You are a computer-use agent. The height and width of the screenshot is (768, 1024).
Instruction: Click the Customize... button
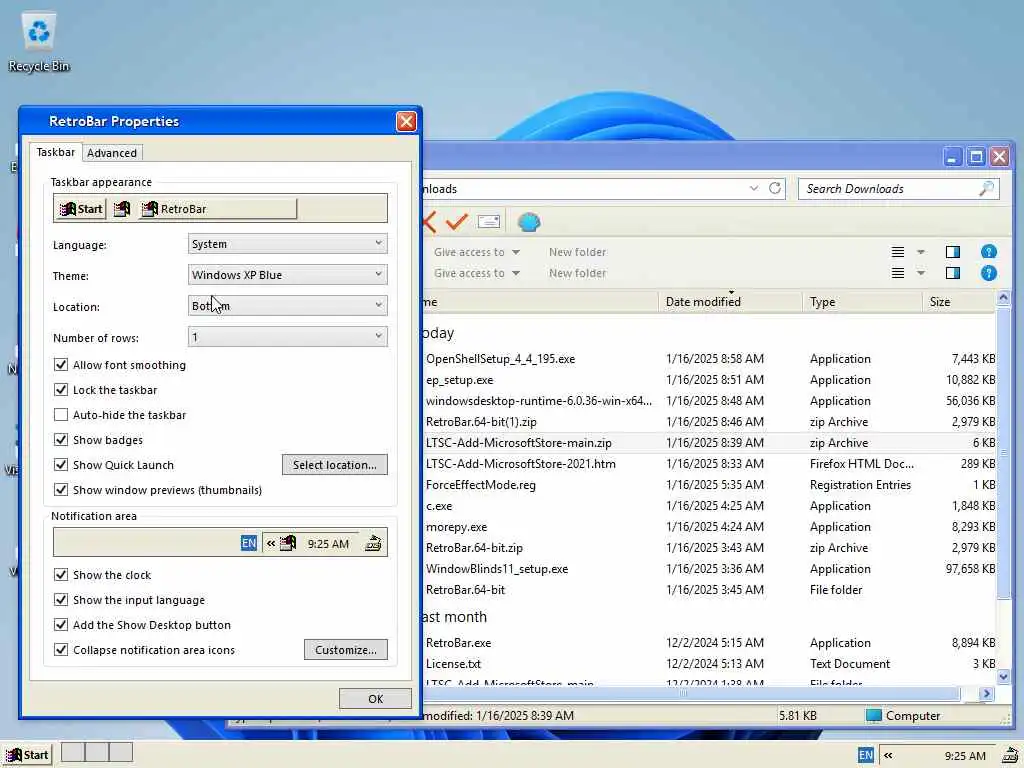(345, 650)
